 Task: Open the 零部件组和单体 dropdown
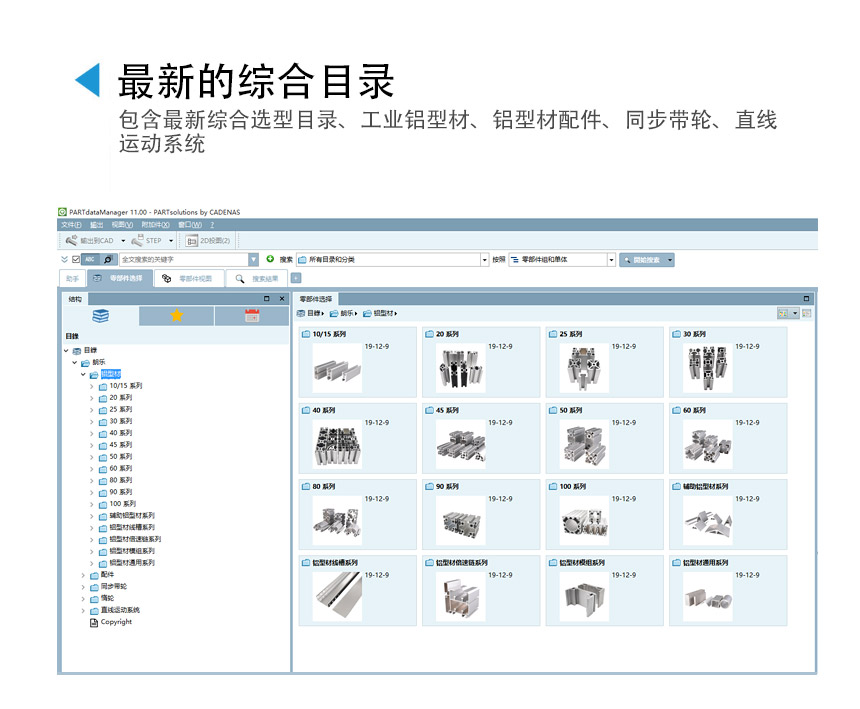(x=611, y=260)
